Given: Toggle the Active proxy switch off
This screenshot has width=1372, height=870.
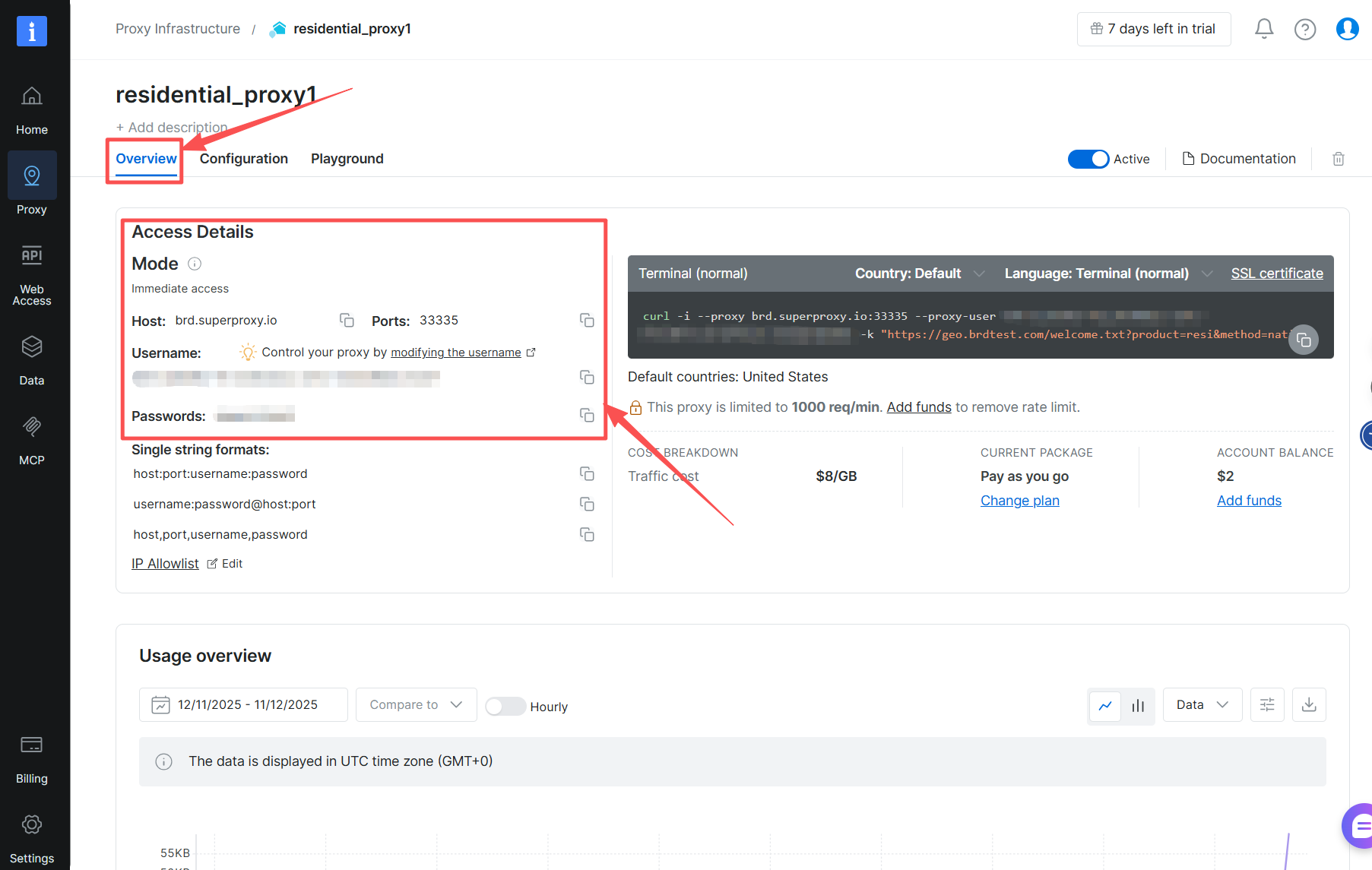Looking at the screenshot, I should pyautogui.click(x=1088, y=159).
